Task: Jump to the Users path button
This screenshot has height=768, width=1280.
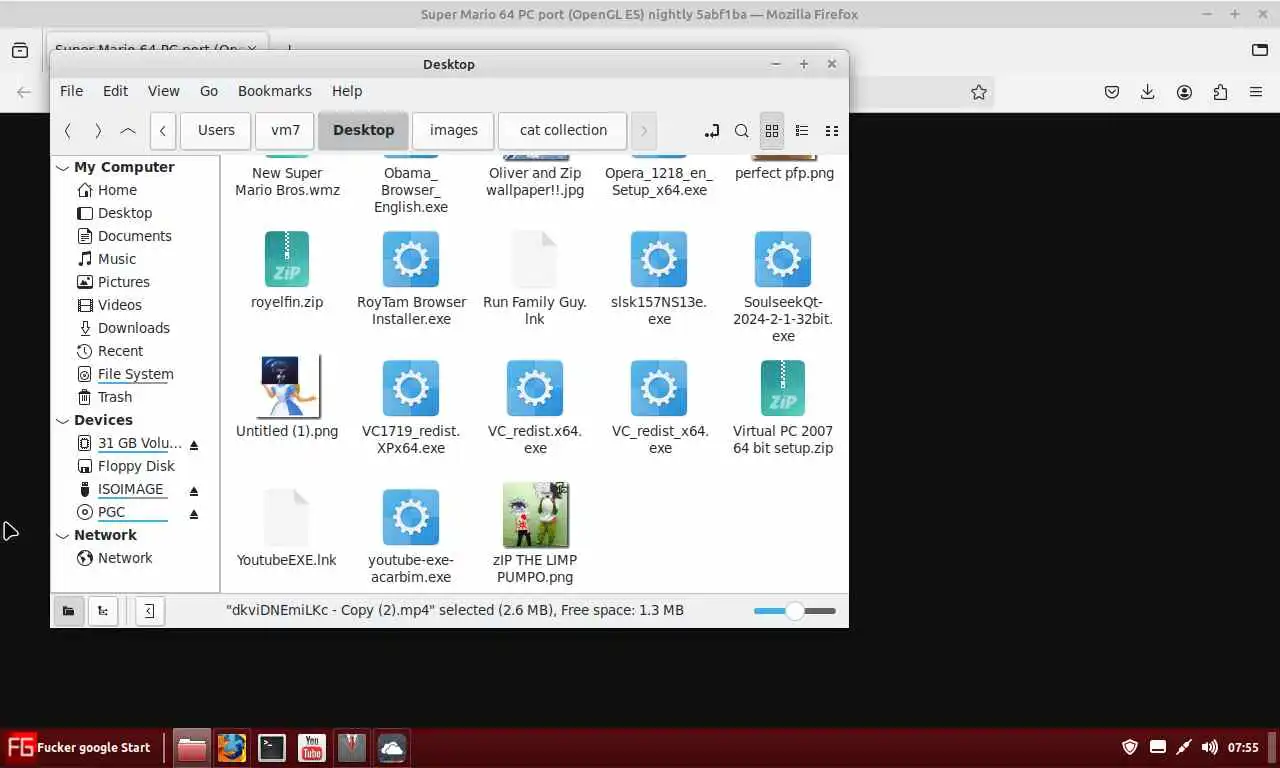Action: click(216, 131)
